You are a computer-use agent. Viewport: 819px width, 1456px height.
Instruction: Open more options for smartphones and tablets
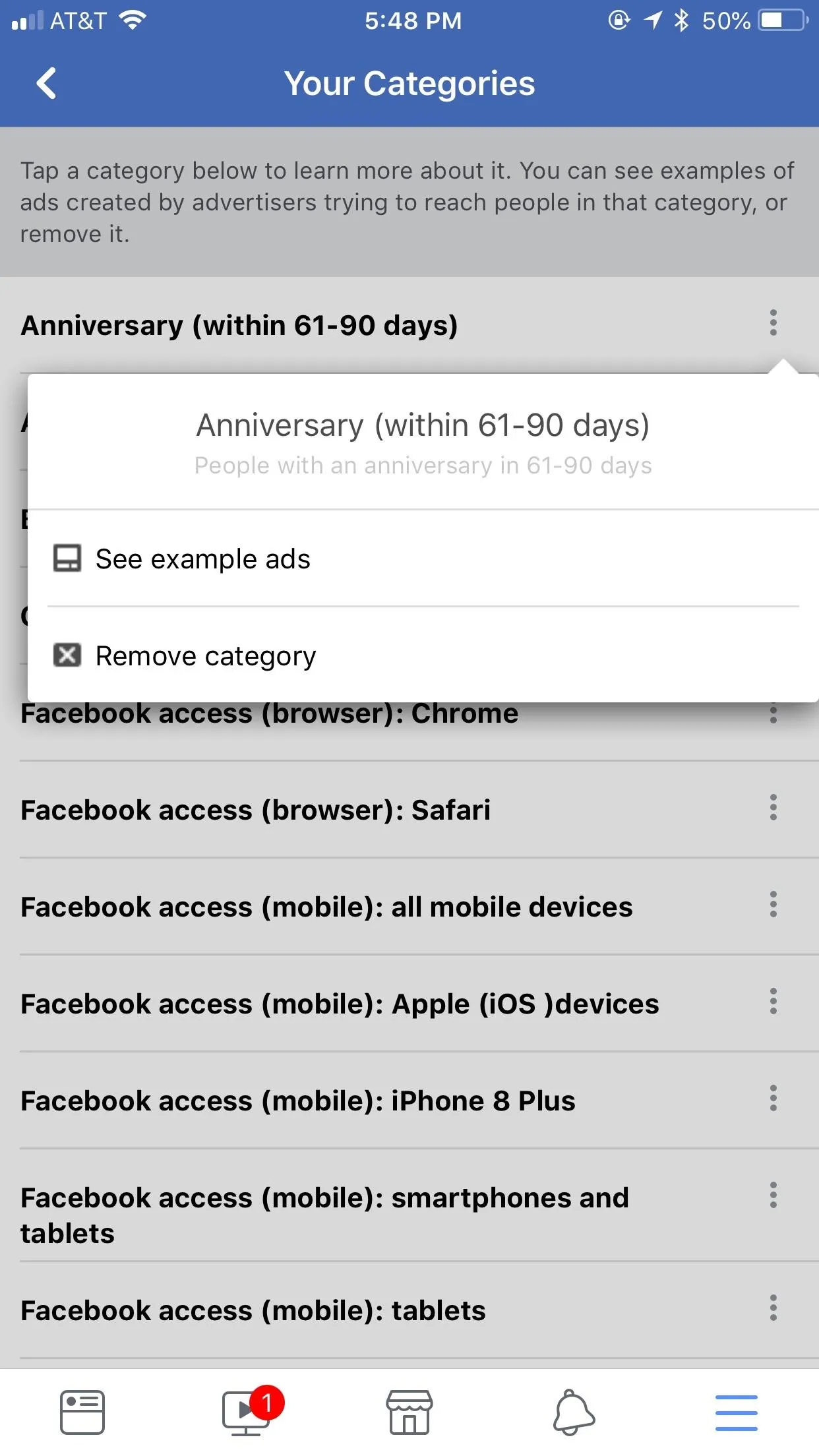coord(773,1196)
